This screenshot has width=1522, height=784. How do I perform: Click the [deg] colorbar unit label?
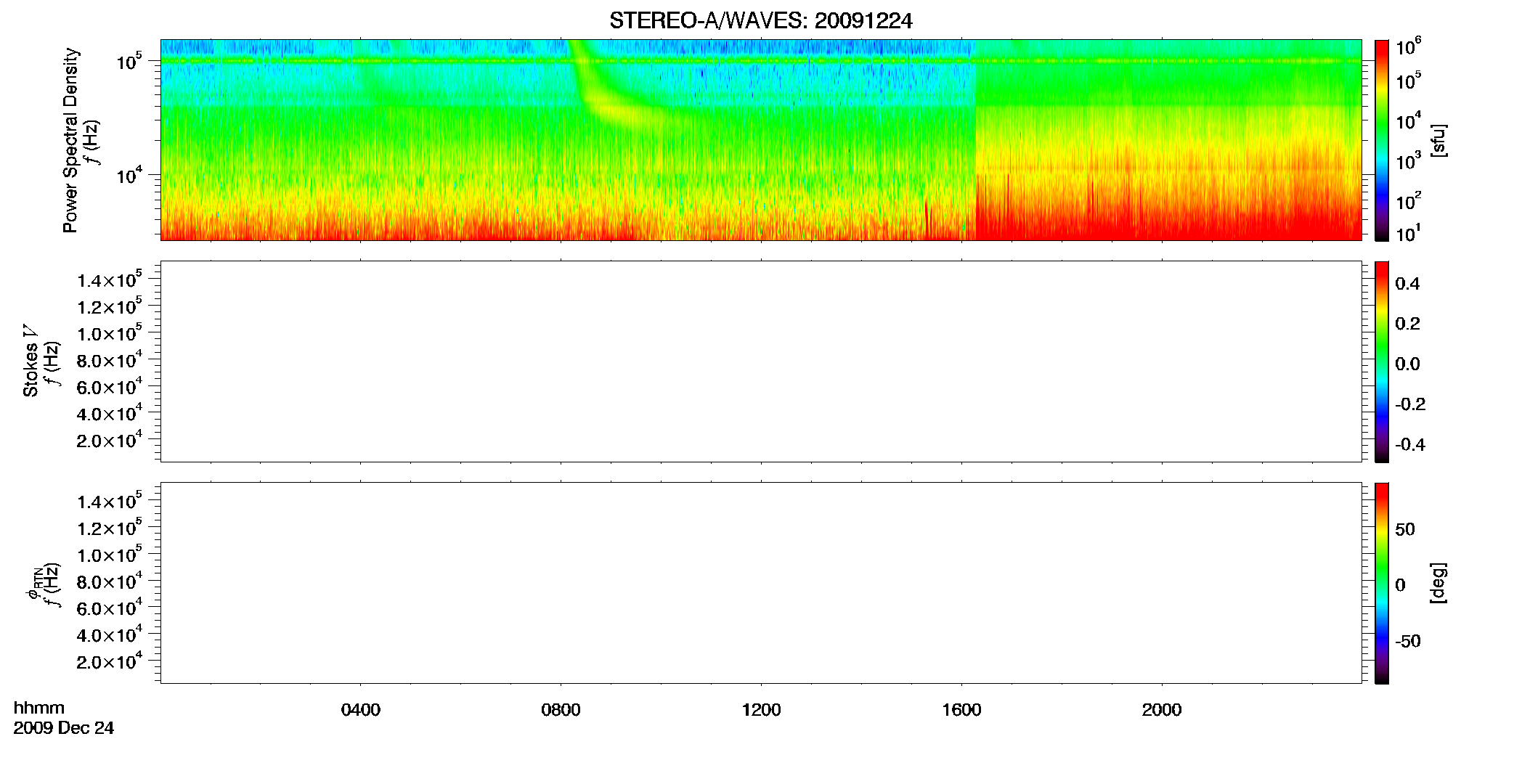1438,583
